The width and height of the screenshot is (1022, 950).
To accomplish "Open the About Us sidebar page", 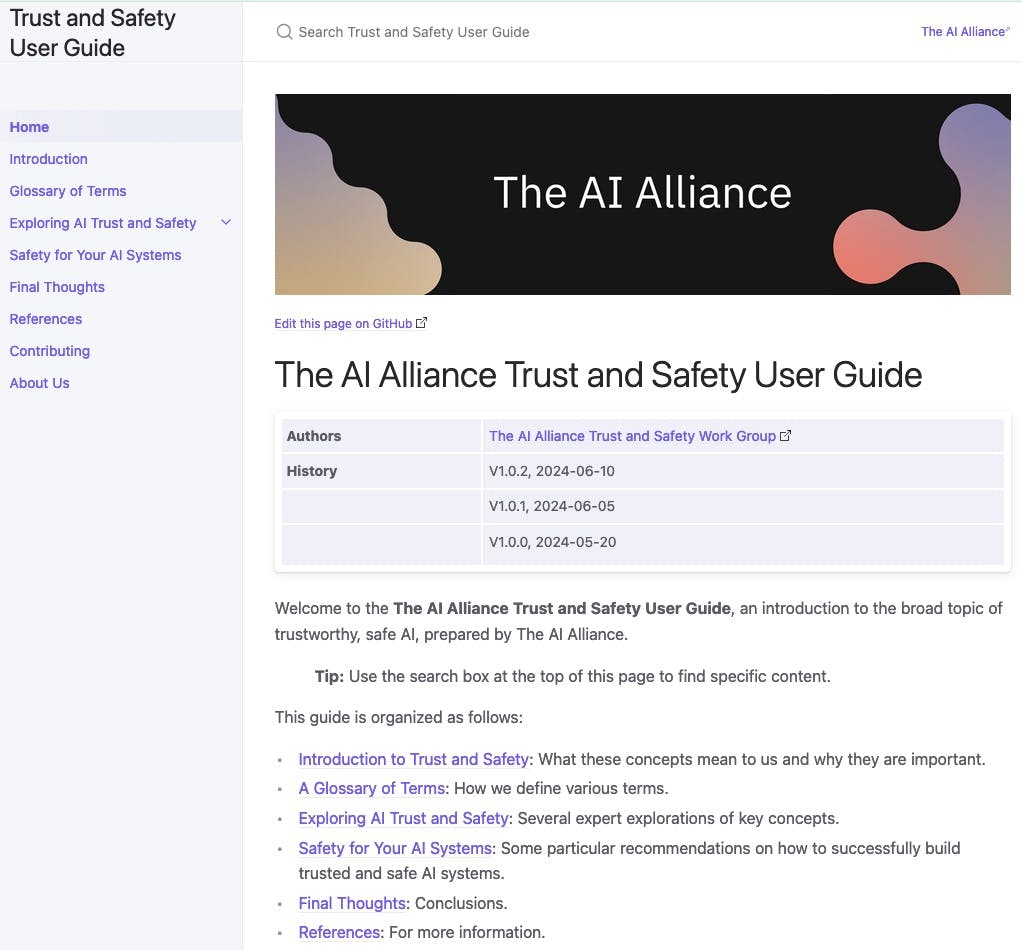I will point(39,383).
